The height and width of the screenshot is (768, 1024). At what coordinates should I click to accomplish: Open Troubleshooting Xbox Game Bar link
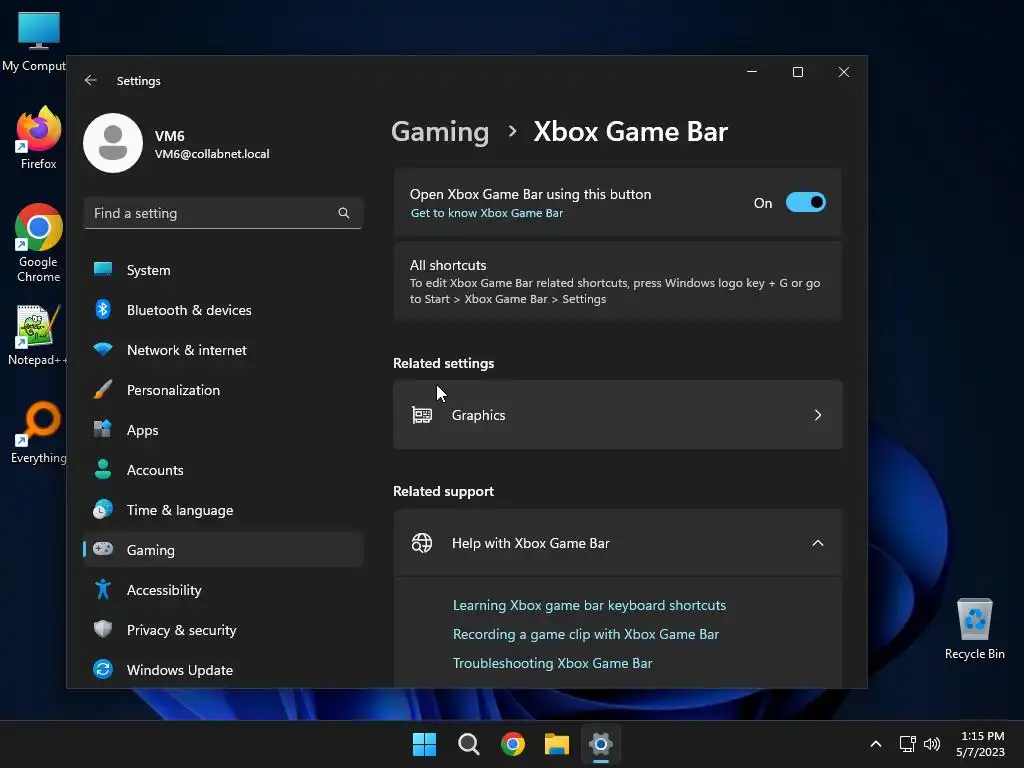click(x=552, y=663)
